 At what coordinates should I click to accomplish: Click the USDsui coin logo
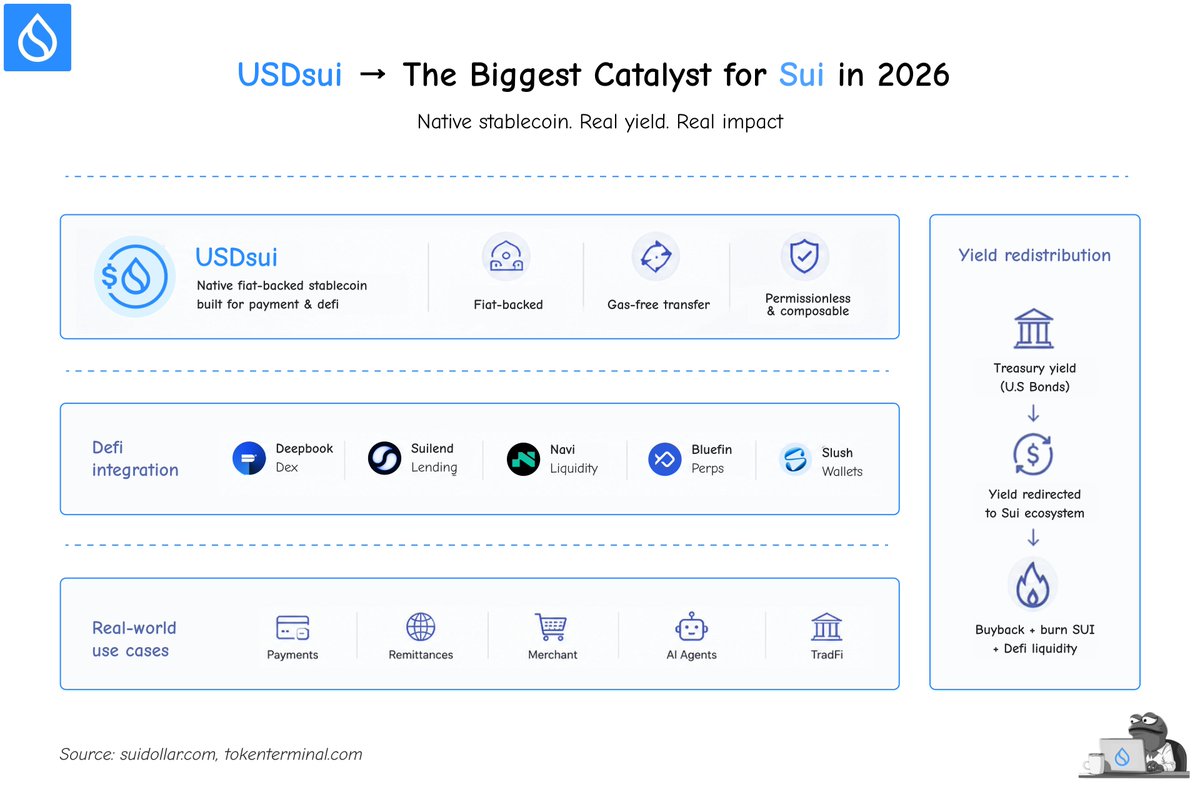[134, 276]
